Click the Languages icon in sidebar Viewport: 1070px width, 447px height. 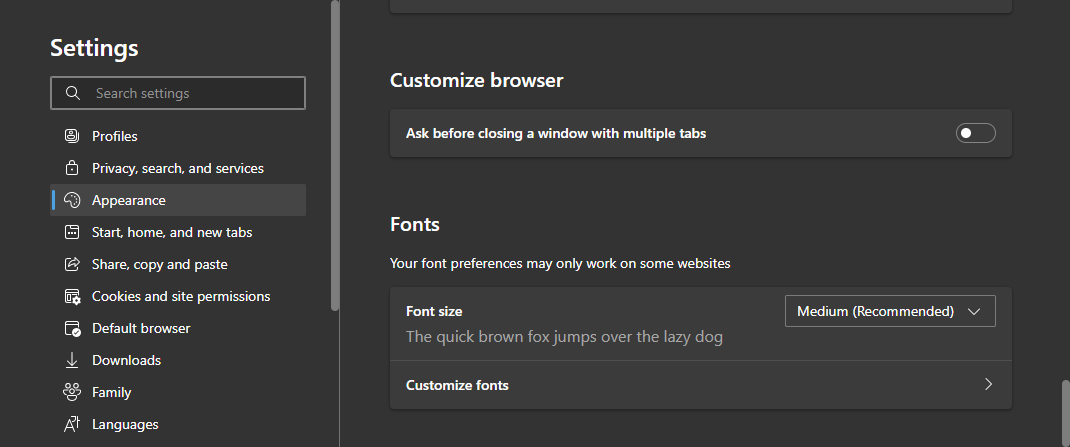click(x=71, y=424)
